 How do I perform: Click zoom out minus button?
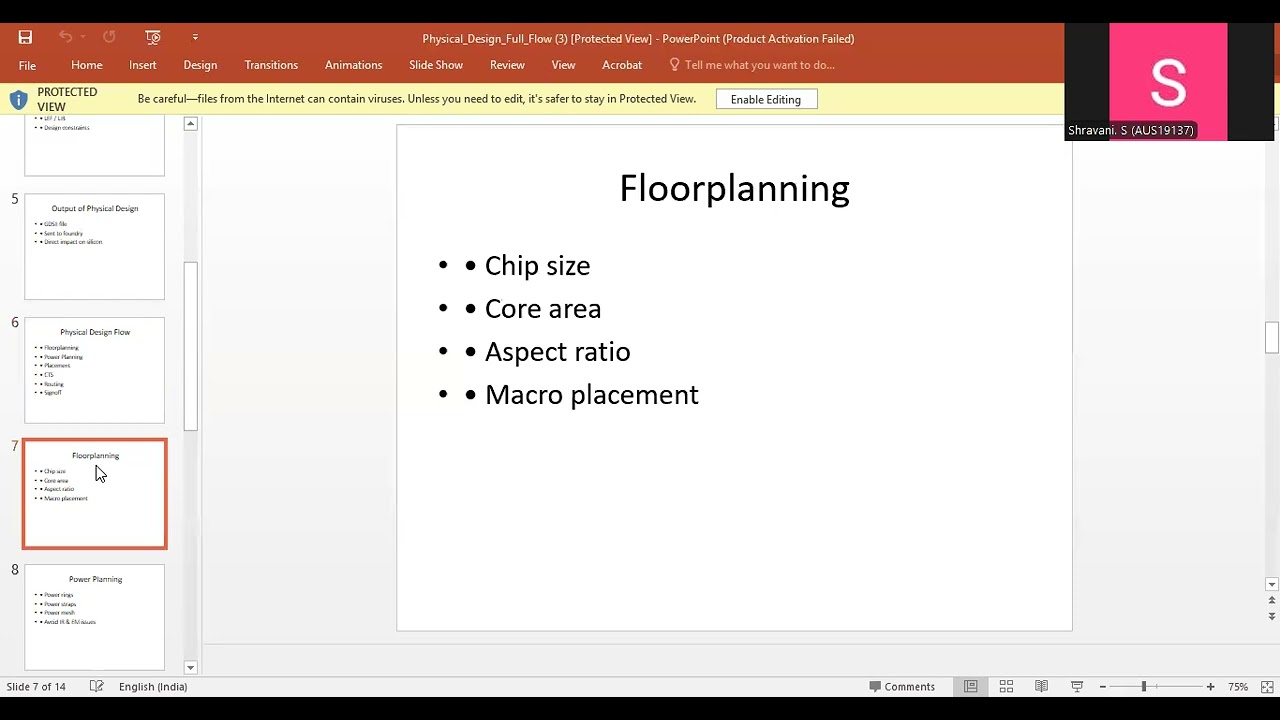1102,687
